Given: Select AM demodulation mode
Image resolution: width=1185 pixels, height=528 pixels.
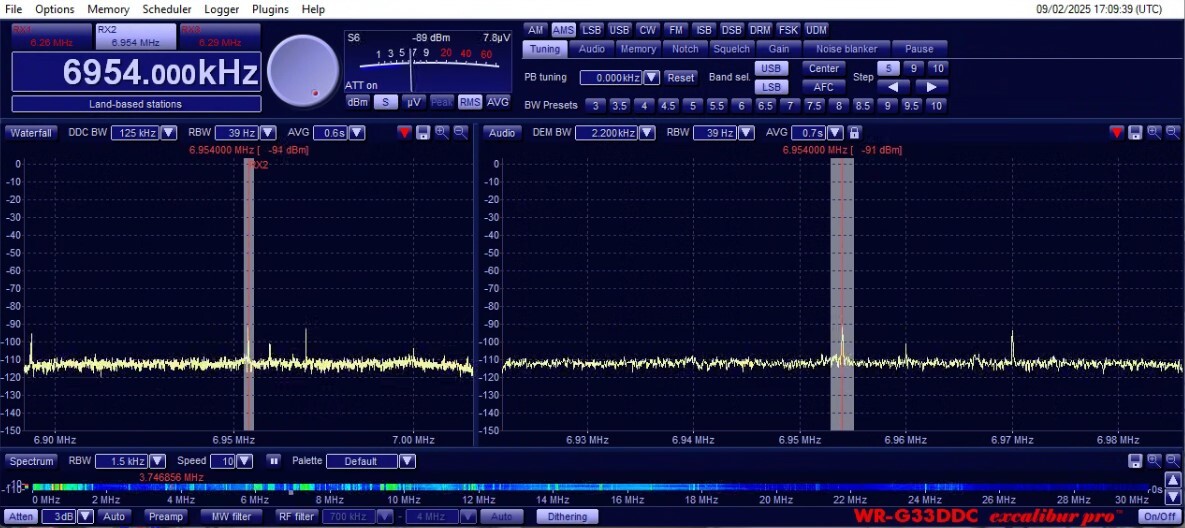Looking at the screenshot, I should tap(536, 30).
